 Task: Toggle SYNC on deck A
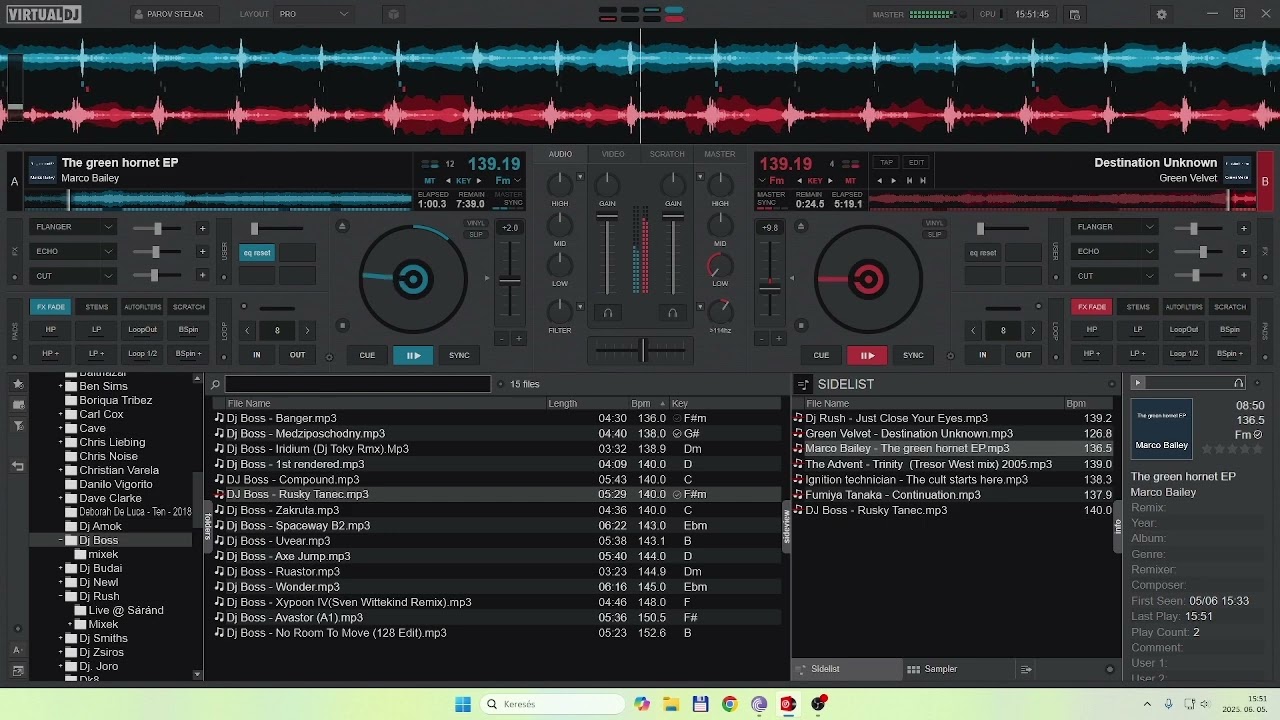point(459,355)
